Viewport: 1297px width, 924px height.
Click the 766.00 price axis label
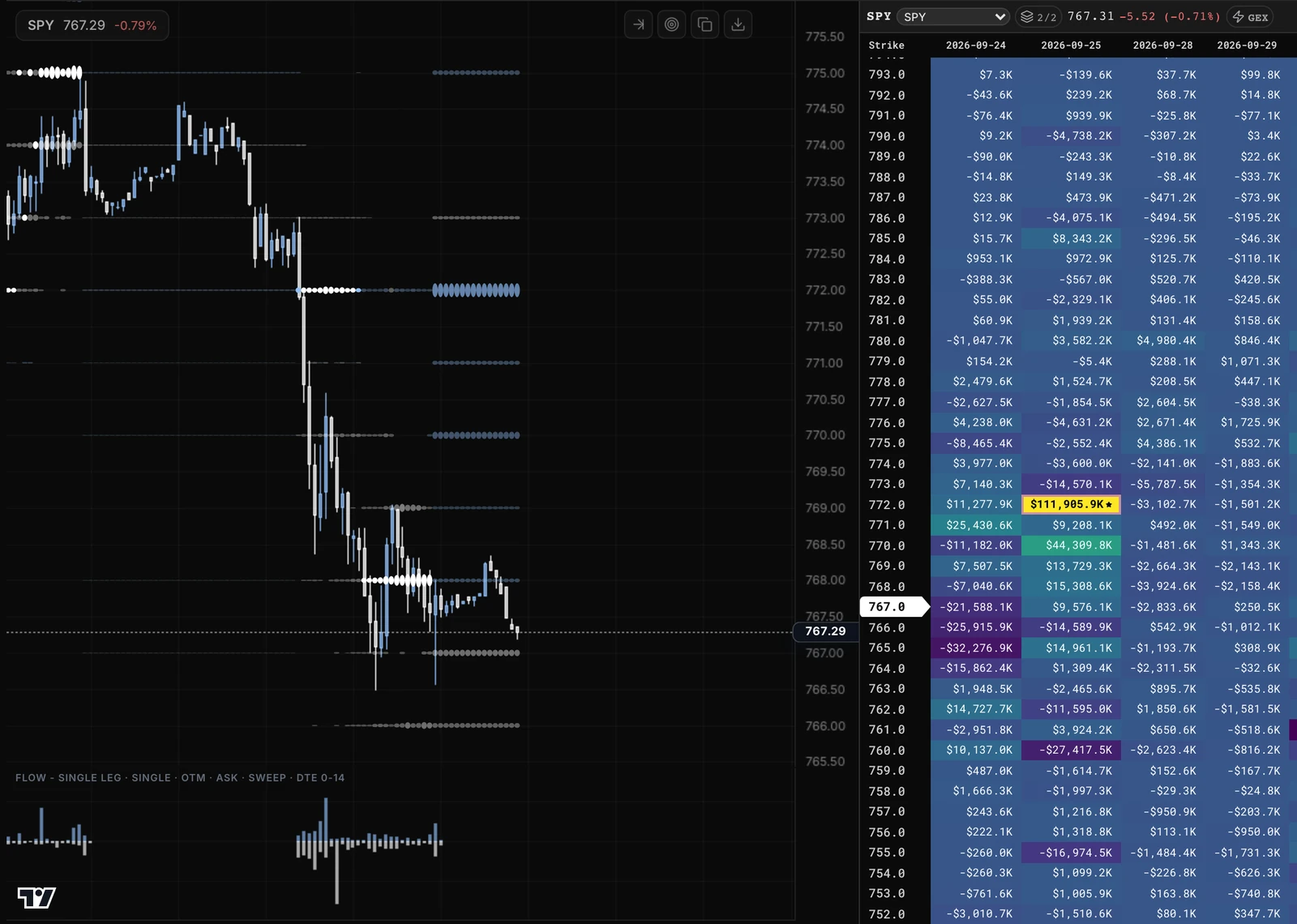coord(825,726)
